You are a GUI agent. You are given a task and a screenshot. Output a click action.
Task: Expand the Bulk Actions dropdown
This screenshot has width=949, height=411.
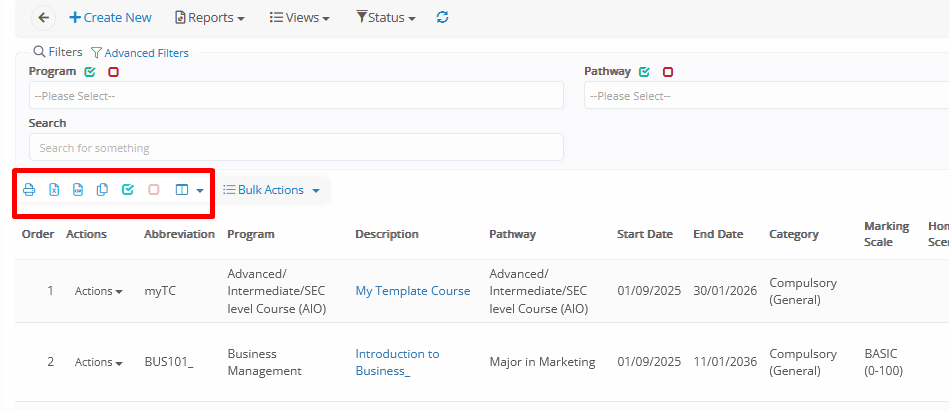pos(271,190)
